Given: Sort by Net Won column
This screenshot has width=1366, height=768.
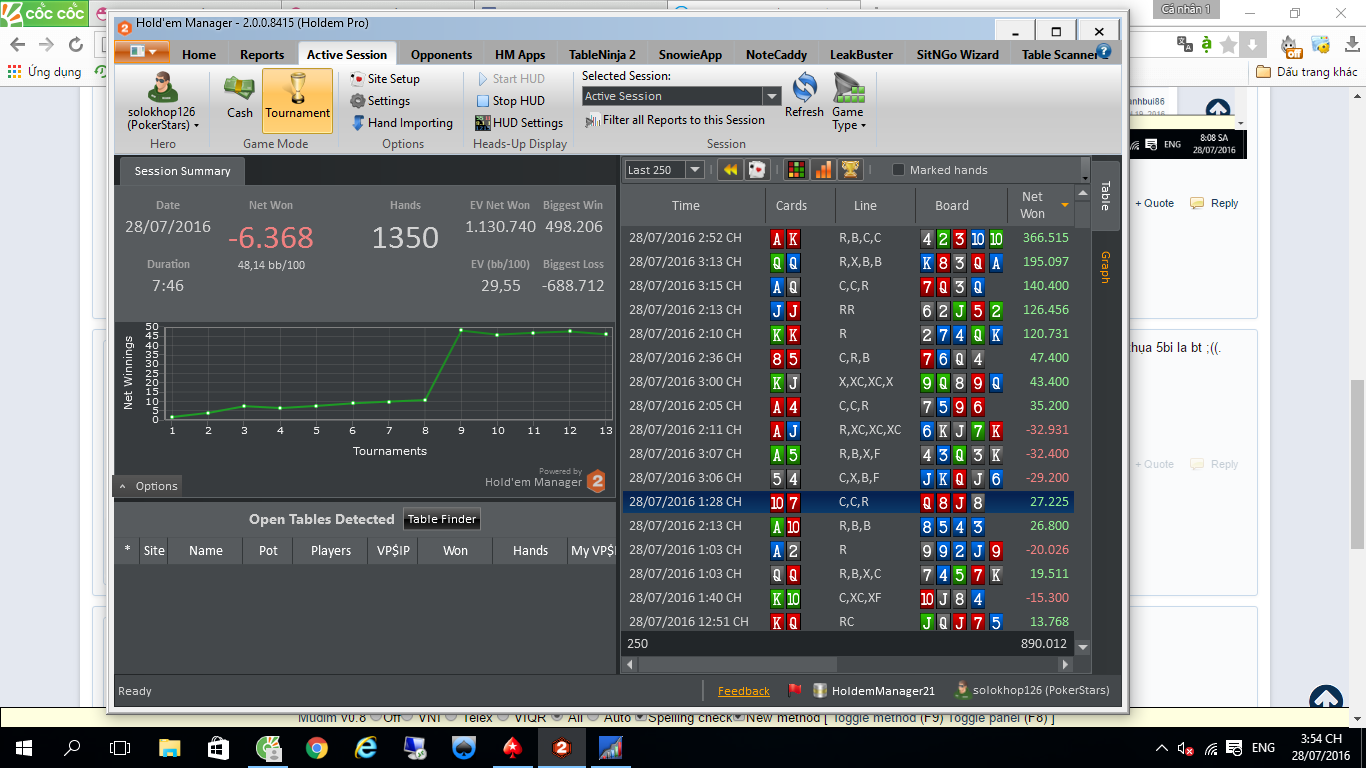Looking at the screenshot, I should pyautogui.click(x=1041, y=205).
